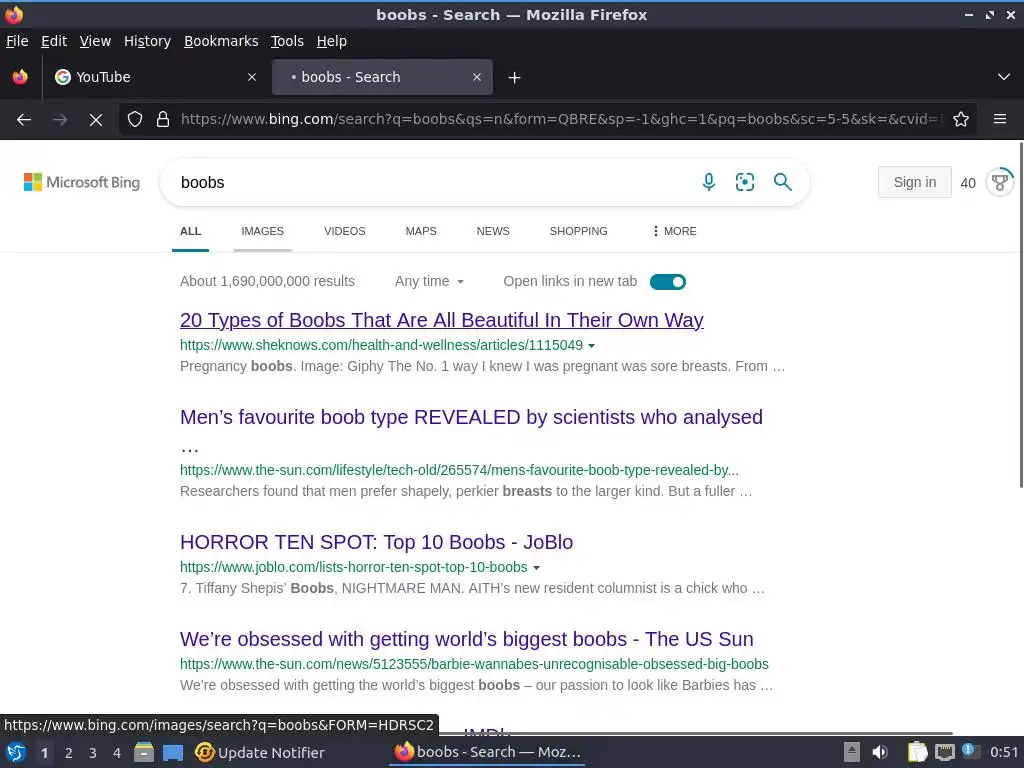Open Firefox hamburger application menu
The height and width of the screenshot is (768, 1024).
click(x=999, y=119)
